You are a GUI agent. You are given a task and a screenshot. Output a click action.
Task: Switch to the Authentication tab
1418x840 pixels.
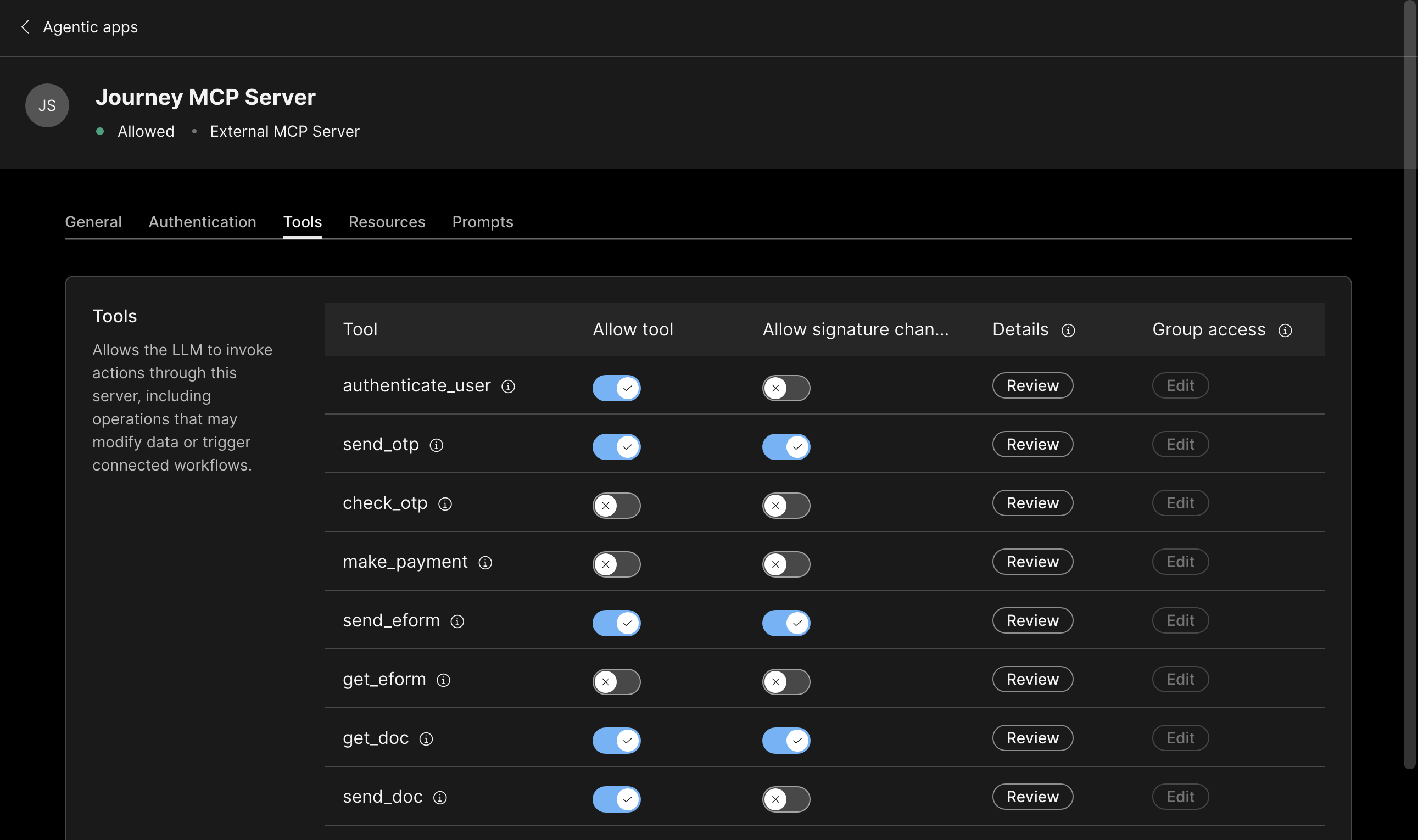[202, 222]
